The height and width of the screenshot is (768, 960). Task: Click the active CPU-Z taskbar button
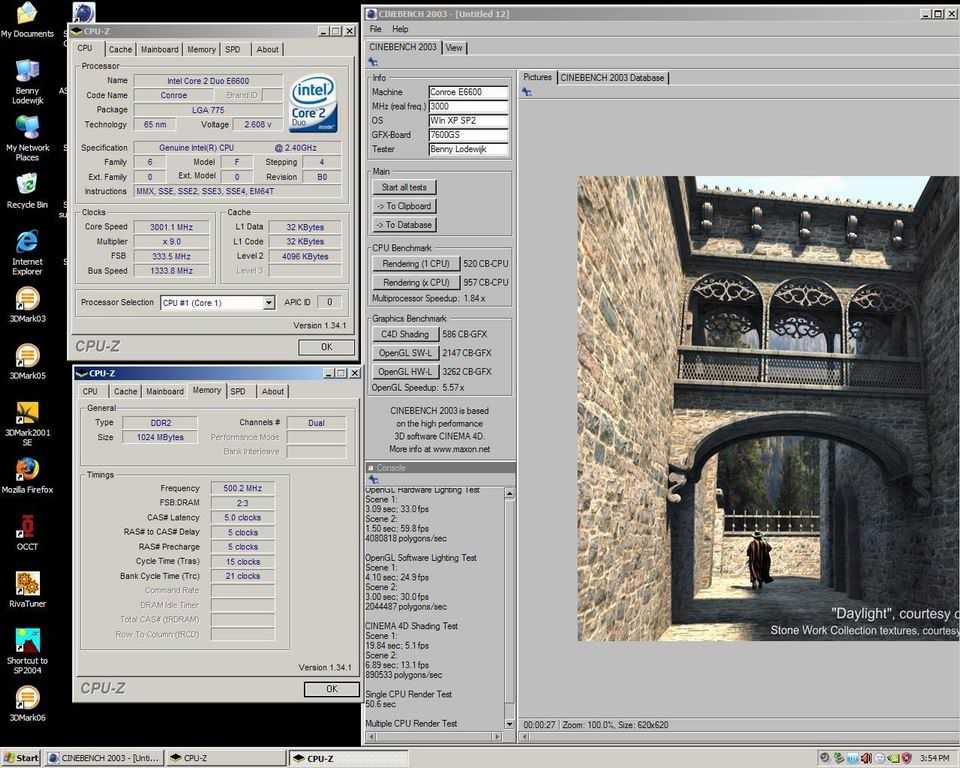point(348,758)
